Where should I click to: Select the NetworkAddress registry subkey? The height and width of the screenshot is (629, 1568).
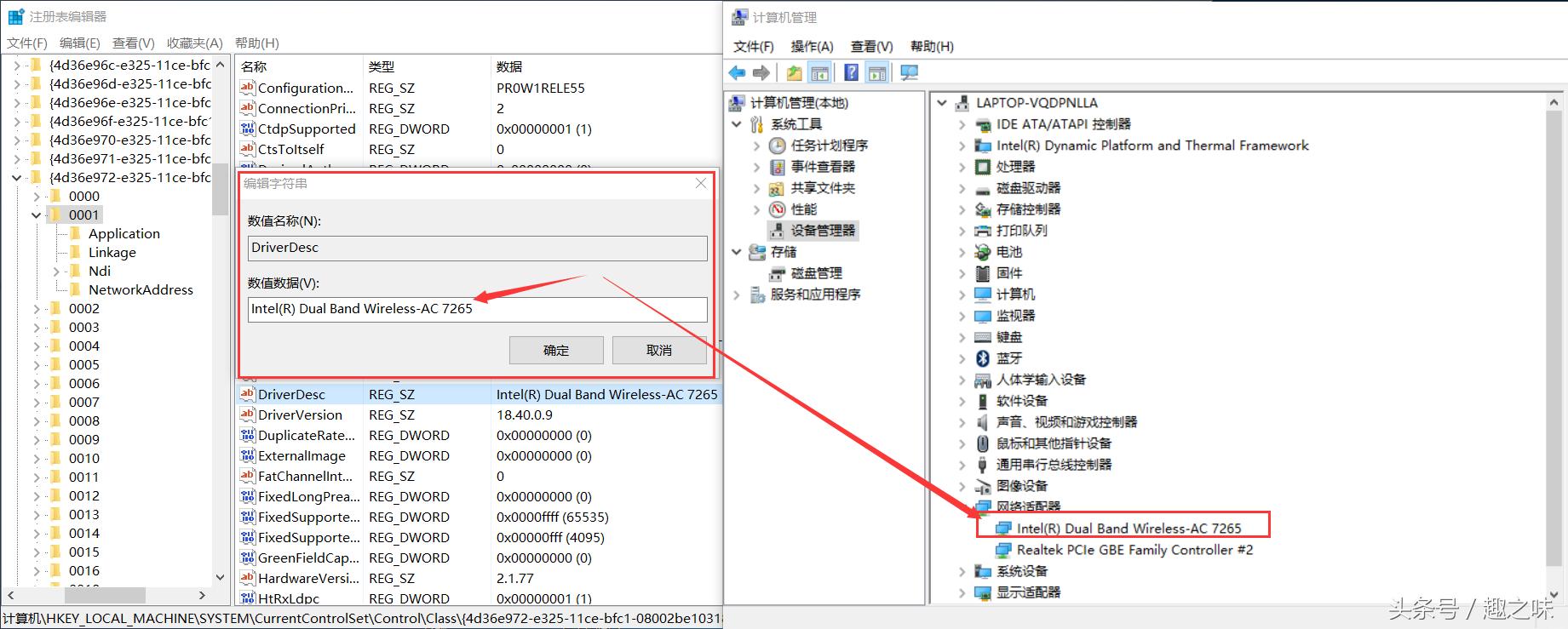click(141, 289)
